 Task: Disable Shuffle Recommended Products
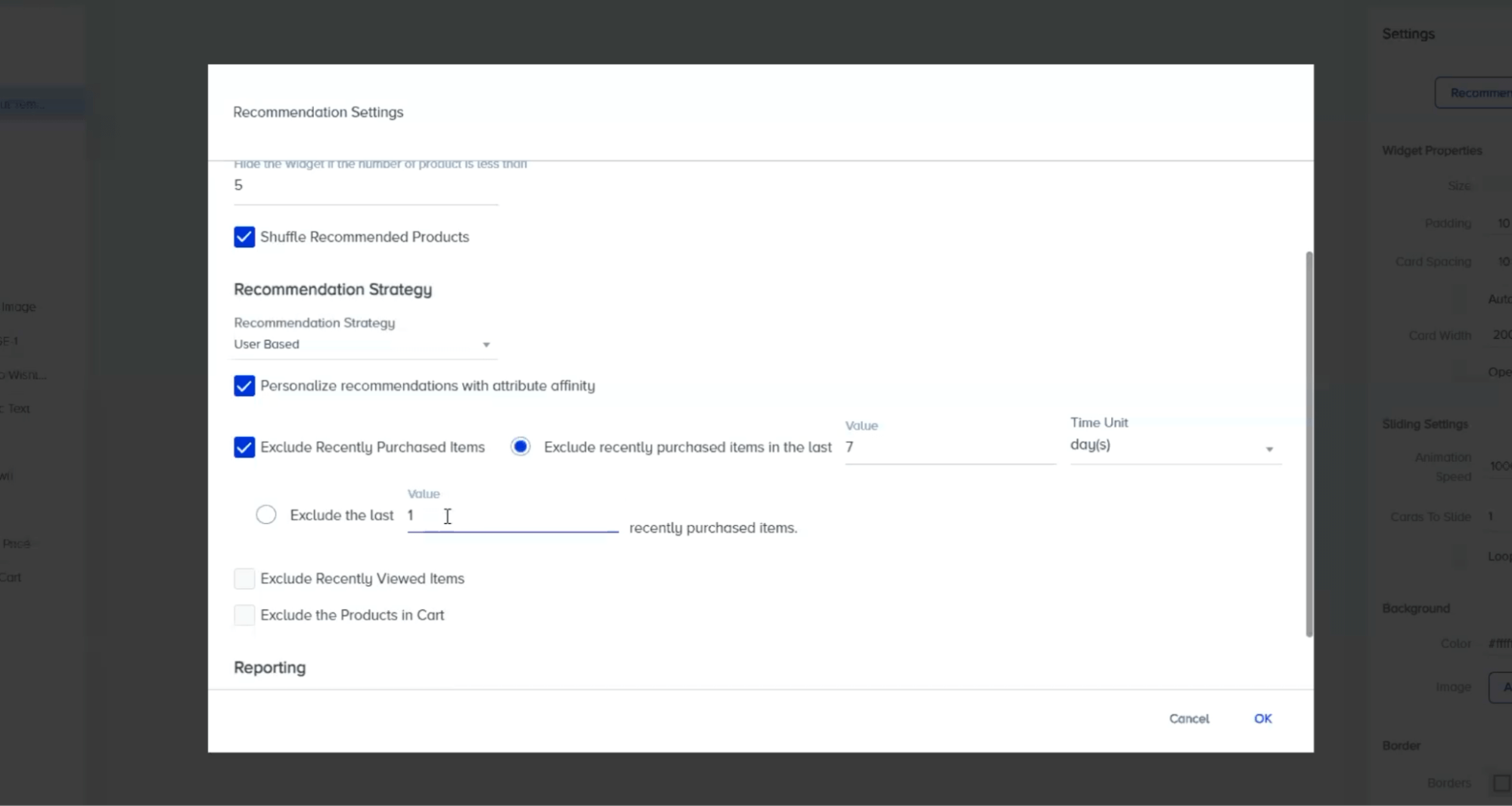point(244,237)
